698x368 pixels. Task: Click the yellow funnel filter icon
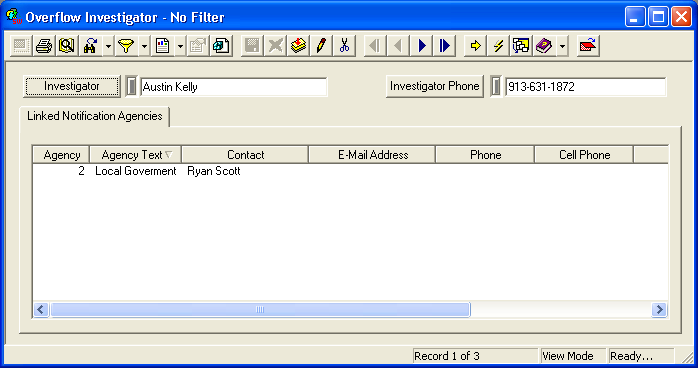click(x=126, y=45)
